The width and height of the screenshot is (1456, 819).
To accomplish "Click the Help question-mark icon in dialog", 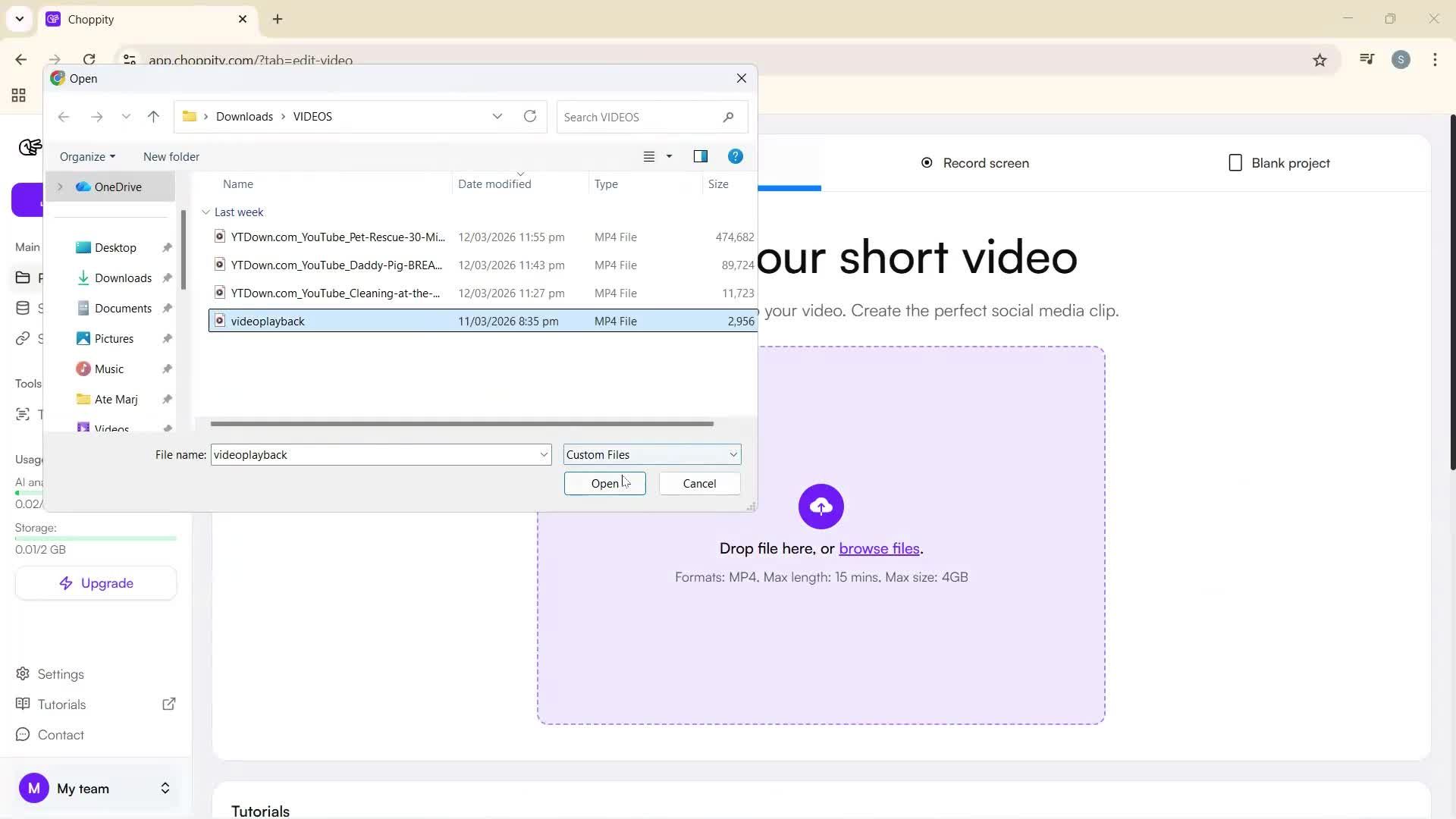I will click(735, 156).
